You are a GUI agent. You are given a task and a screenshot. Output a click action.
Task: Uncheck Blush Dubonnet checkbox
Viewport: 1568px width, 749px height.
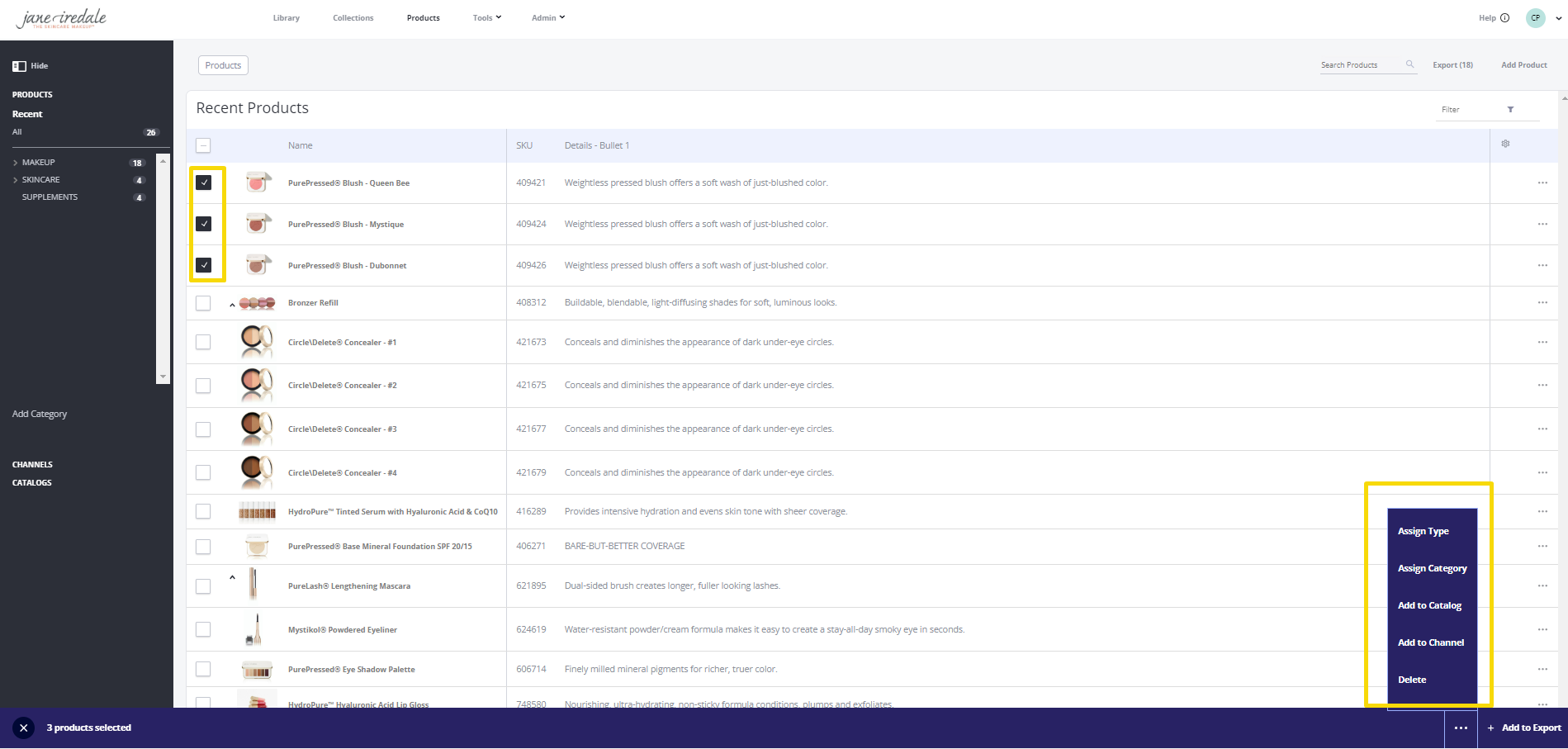tap(203, 265)
